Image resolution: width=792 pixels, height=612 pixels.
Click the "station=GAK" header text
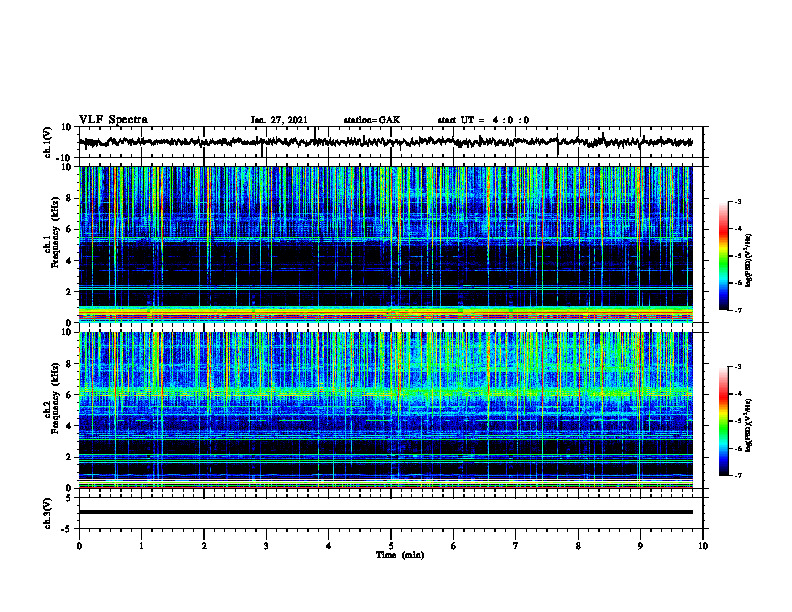click(x=372, y=120)
